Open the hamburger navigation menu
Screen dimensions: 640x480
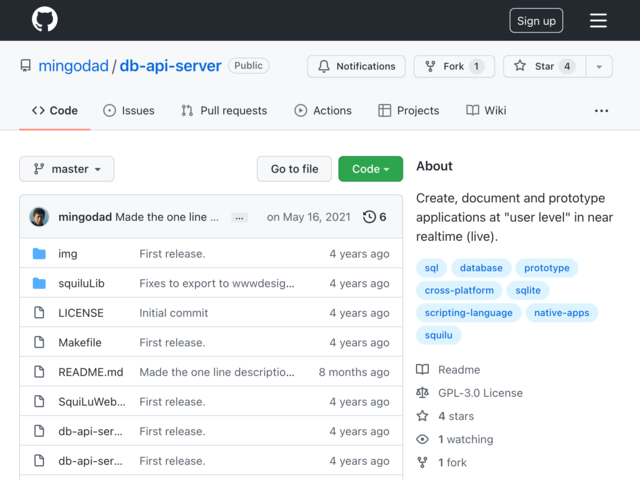coord(598,20)
